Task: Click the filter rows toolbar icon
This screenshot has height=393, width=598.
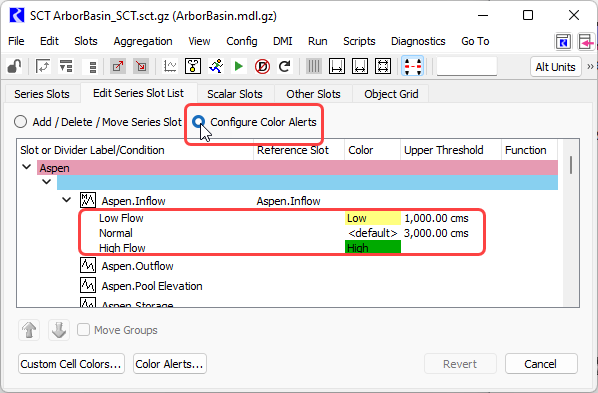Action: tap(66, 67)
